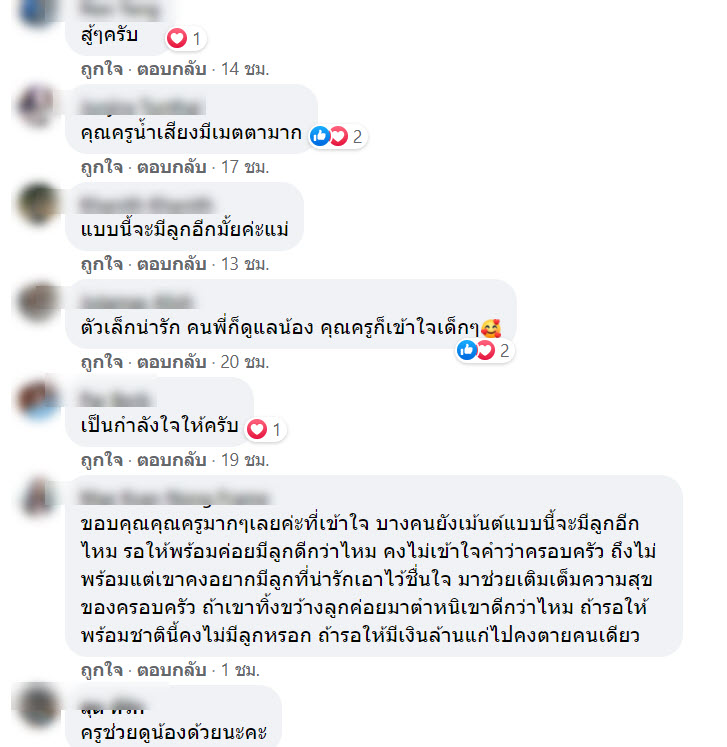
Task: Reply to the 17 ชม. comment
Action: tap(172, 168)
